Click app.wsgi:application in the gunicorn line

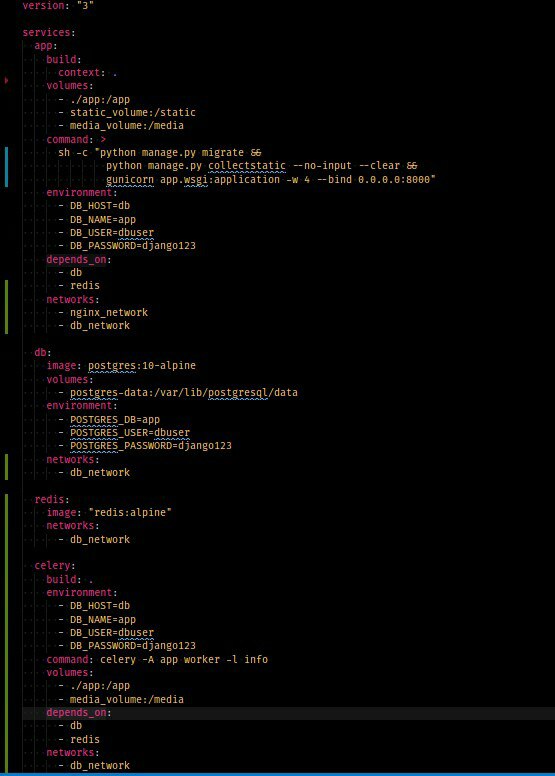219,179
